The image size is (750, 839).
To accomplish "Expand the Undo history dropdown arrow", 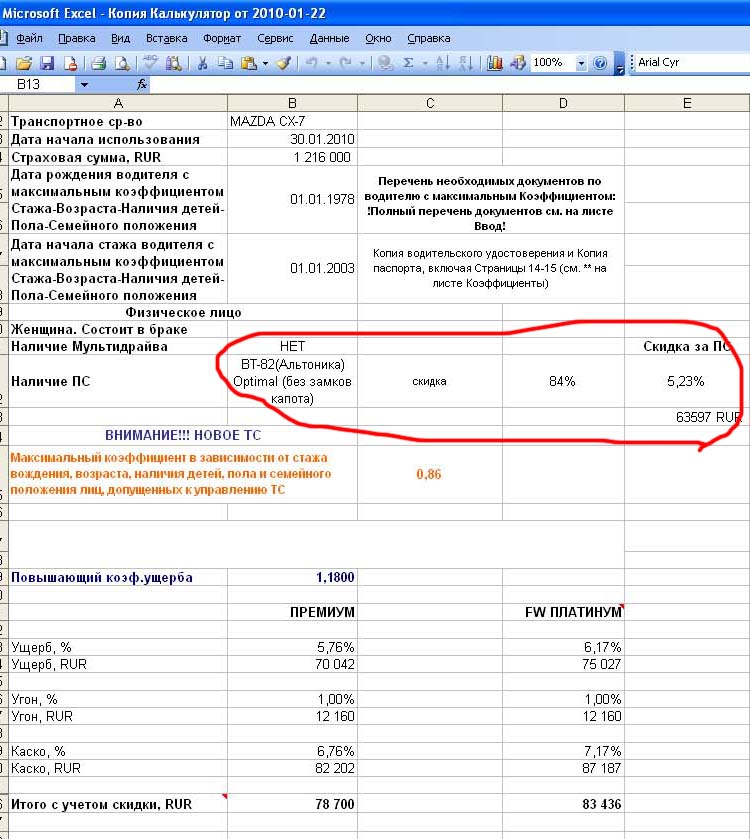I will [x=328, y=64].
